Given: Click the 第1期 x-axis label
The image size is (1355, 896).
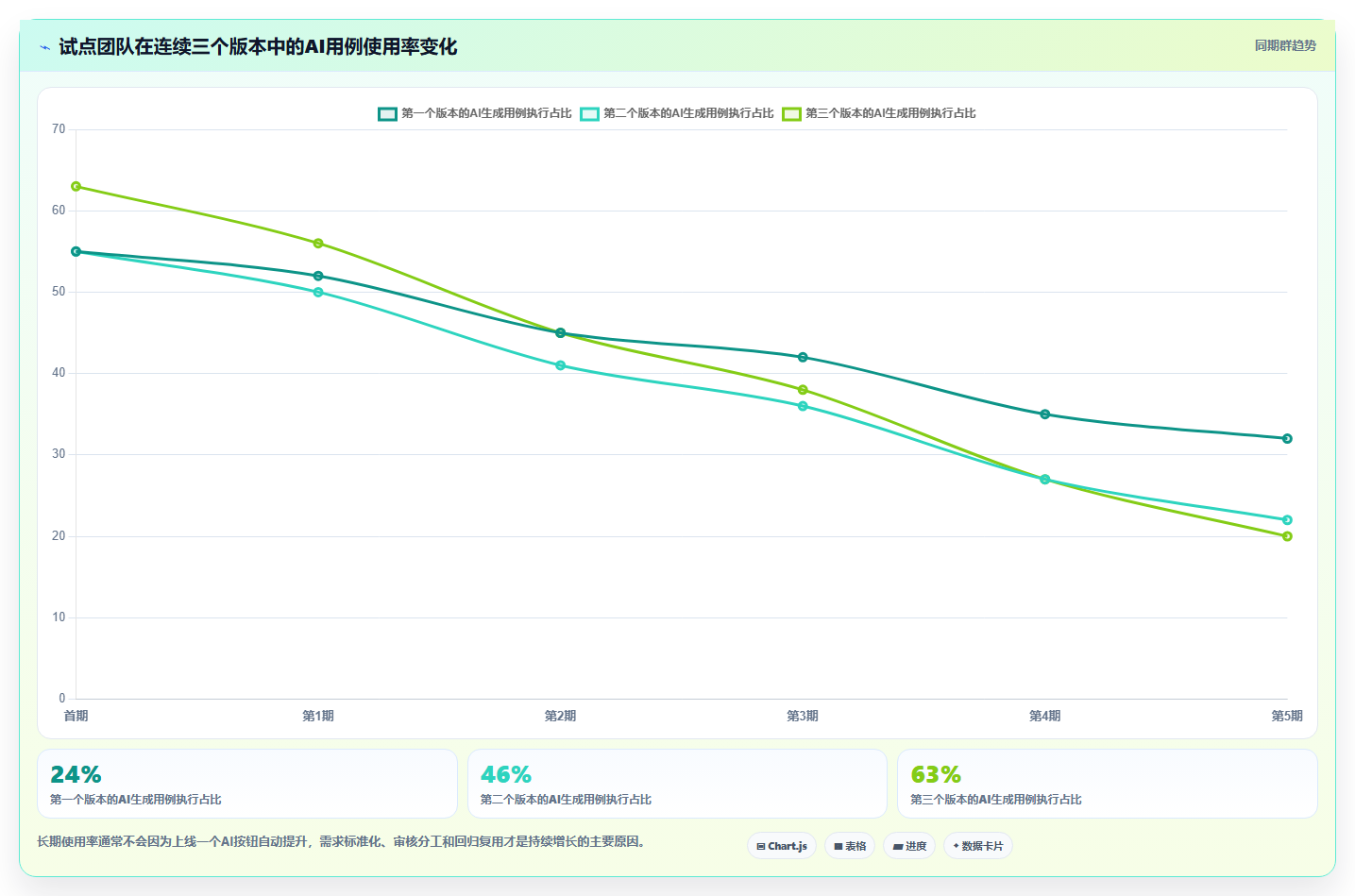Looking at the screenshot, I should tap(318, 716).
